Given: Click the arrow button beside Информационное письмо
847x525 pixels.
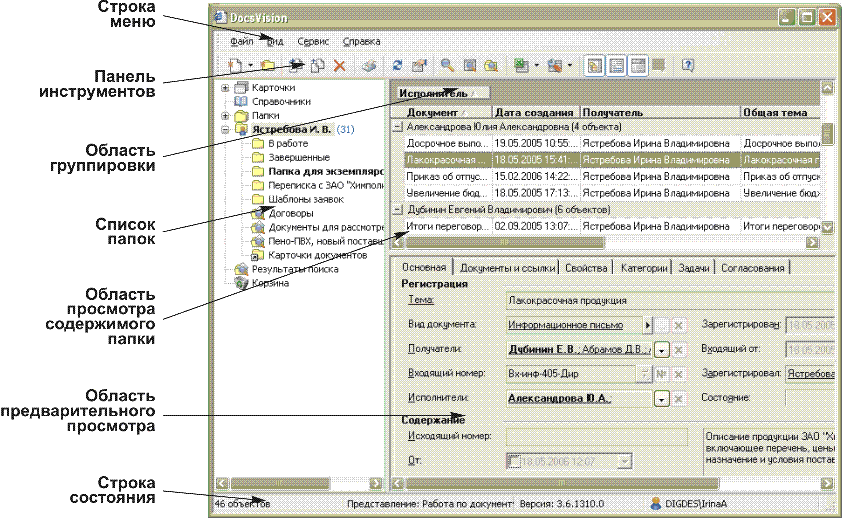Looking at the screenshot, I should pos(647,325).
